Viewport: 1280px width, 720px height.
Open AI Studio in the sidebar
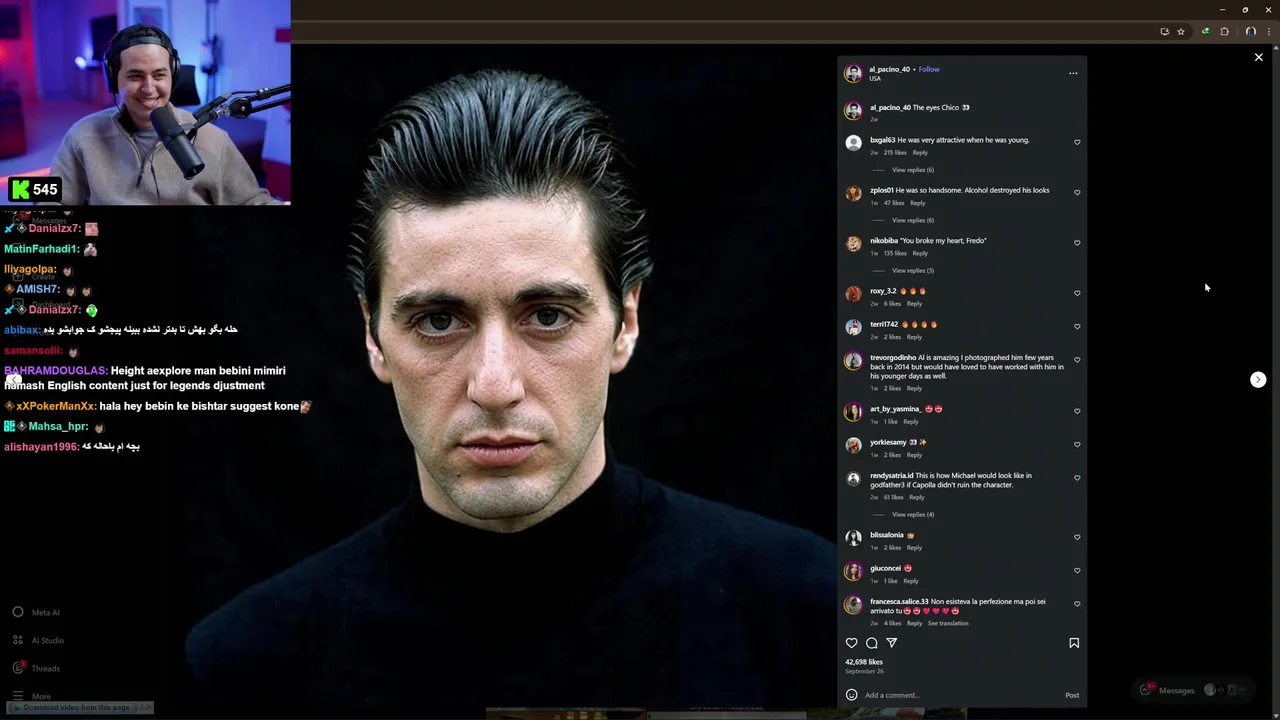38,640
